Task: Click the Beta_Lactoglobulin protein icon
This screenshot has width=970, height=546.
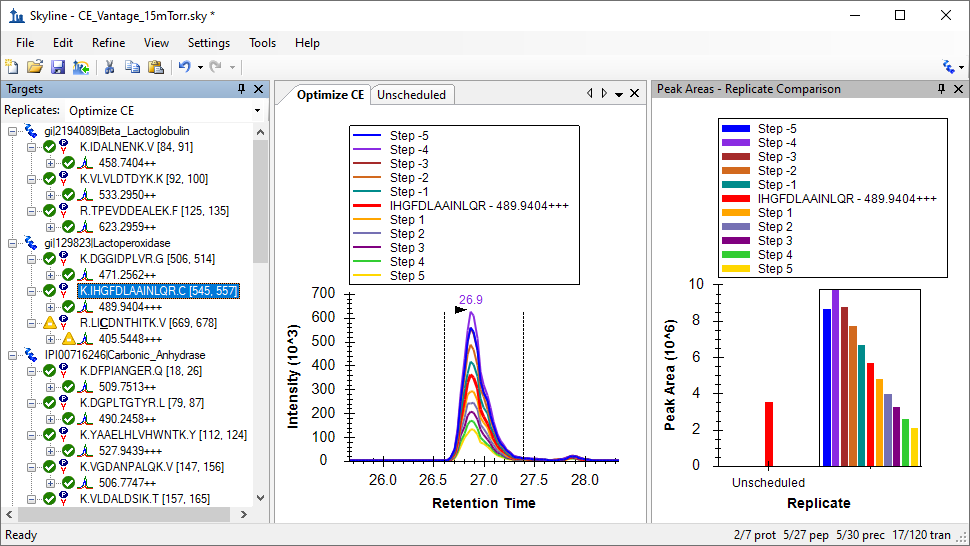Action: click(30, 130)
